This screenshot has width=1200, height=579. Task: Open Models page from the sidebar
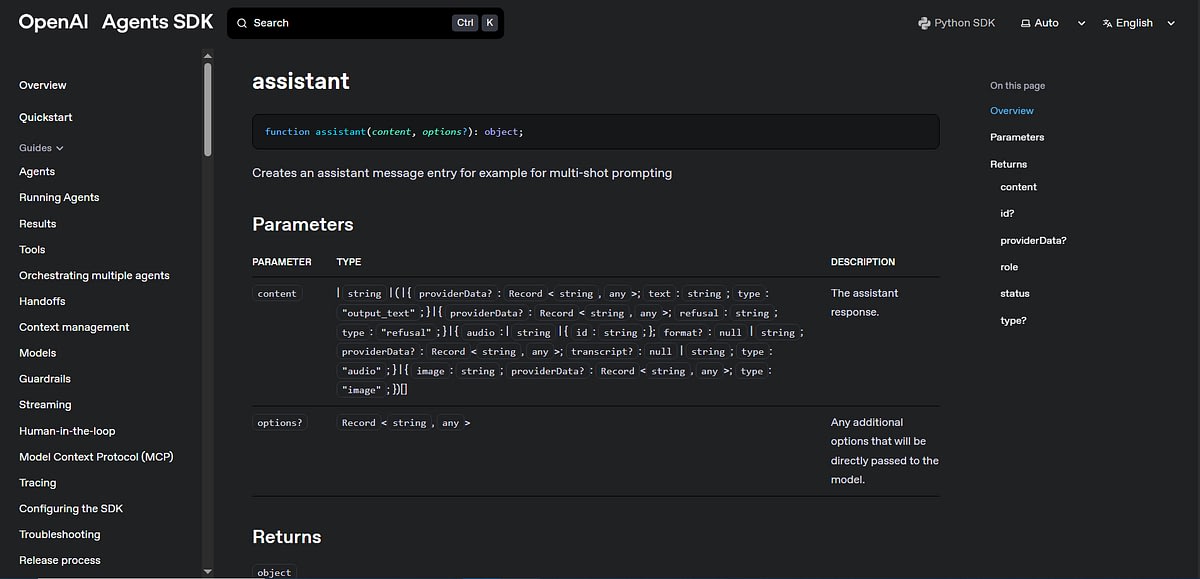point(37,352)
